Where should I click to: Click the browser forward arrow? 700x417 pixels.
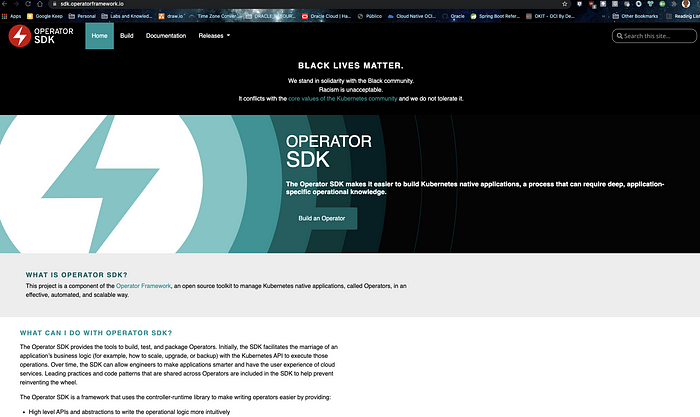(x=16, y=4)
